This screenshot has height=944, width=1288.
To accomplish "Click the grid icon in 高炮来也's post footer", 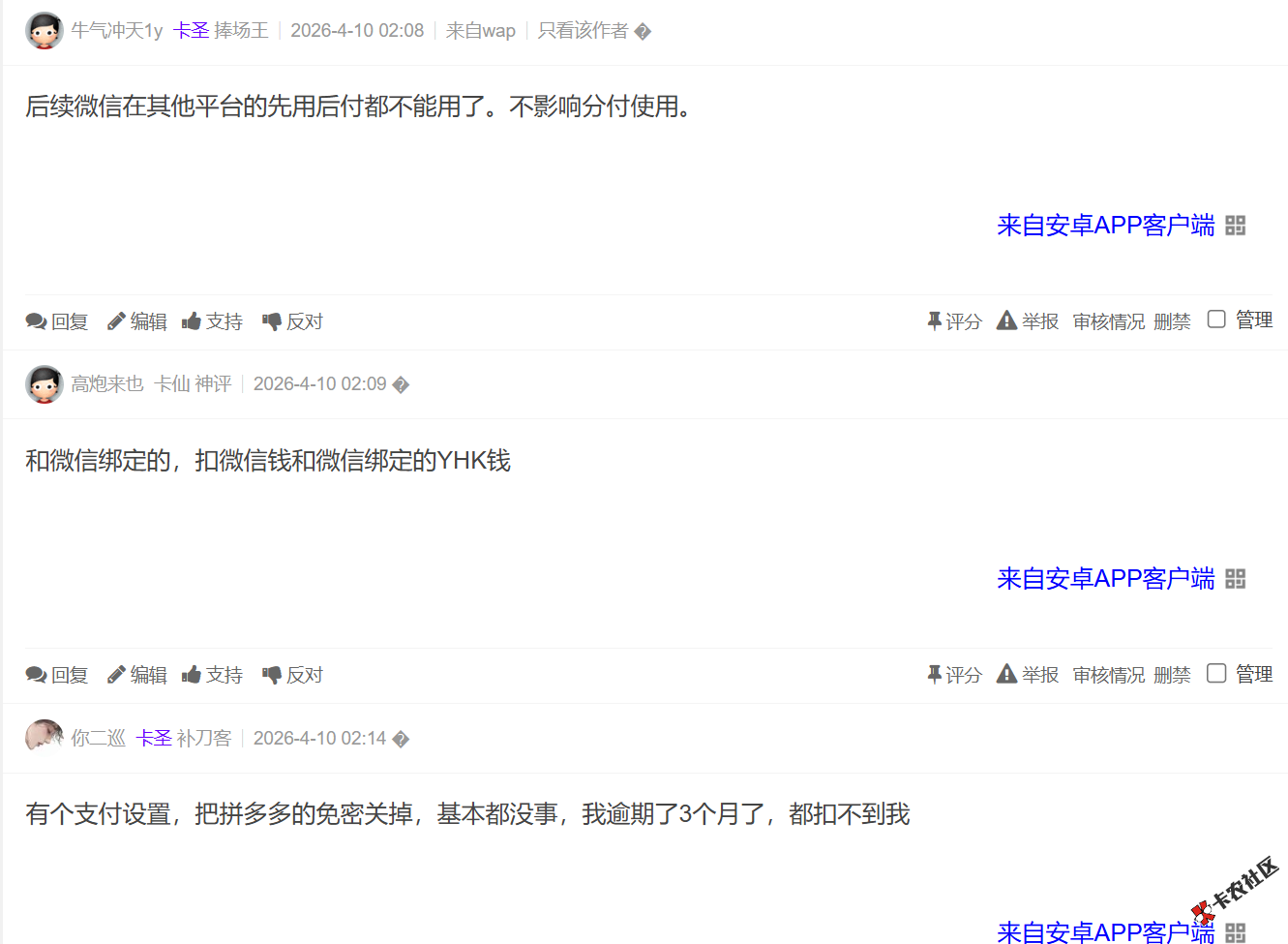I will click(x=1236, y=578).
